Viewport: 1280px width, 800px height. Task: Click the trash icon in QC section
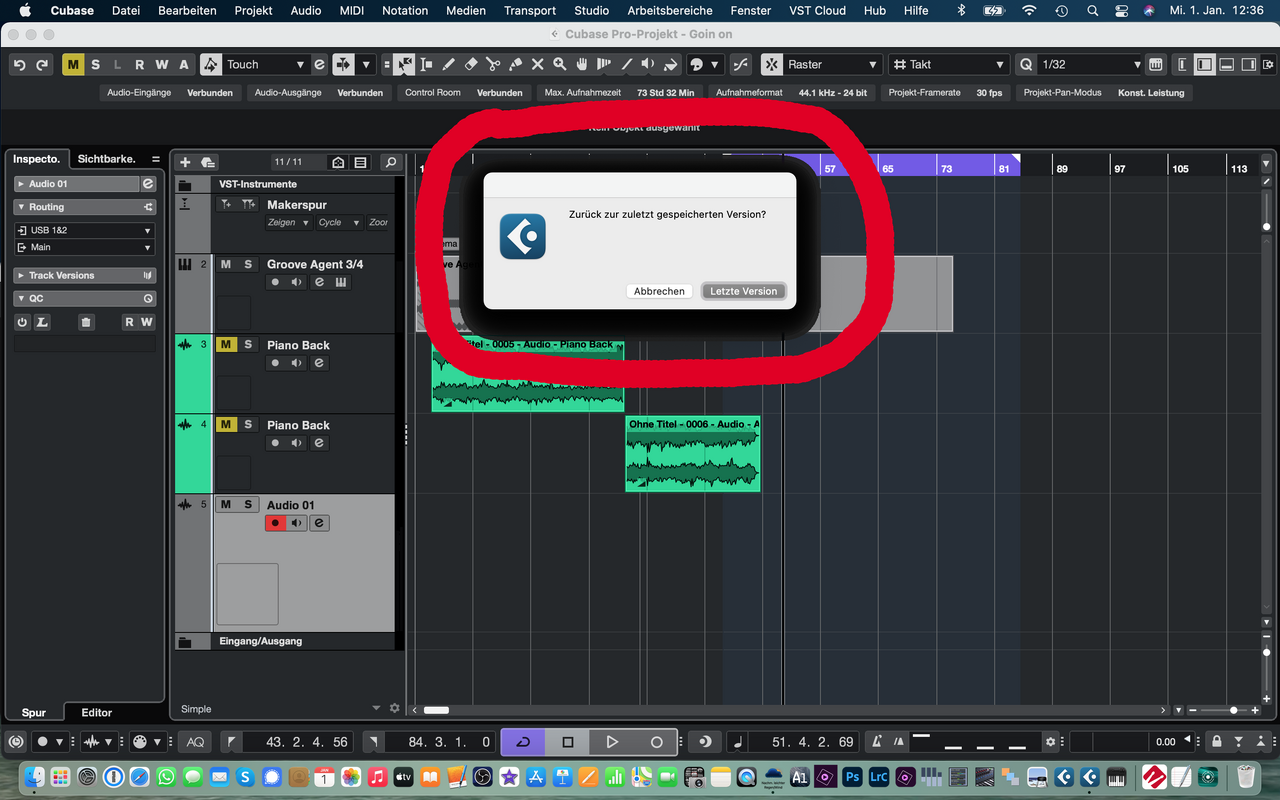coord(86,322)
